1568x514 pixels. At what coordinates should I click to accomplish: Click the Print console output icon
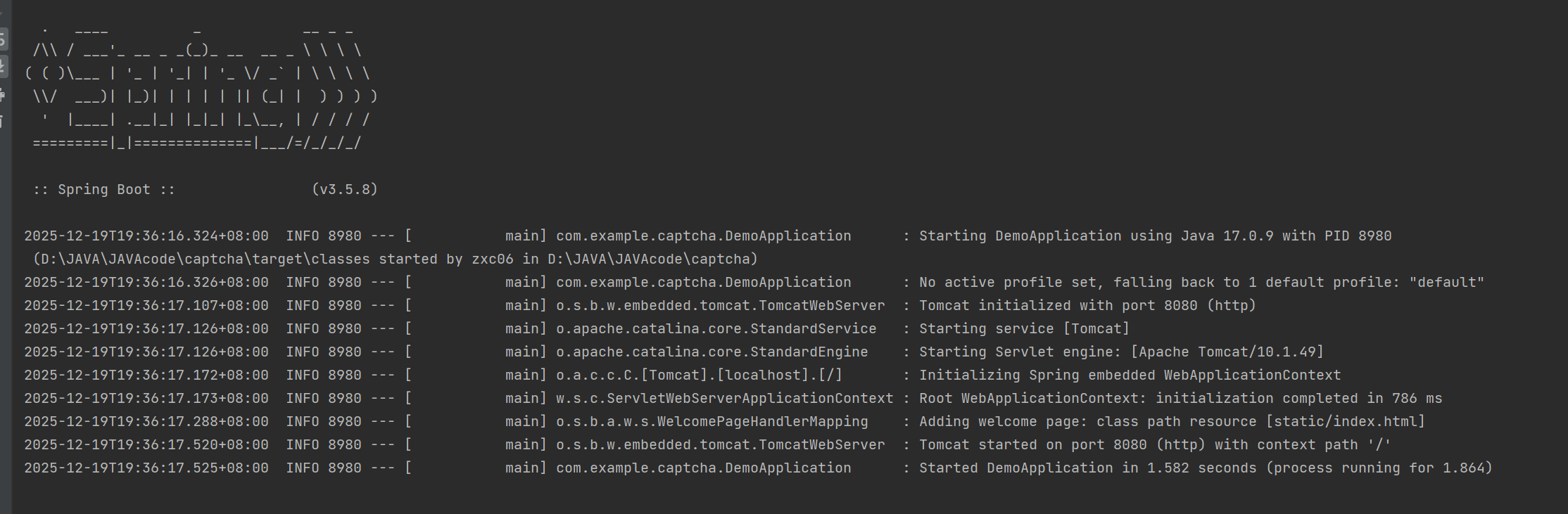click(x=3, y=95)
